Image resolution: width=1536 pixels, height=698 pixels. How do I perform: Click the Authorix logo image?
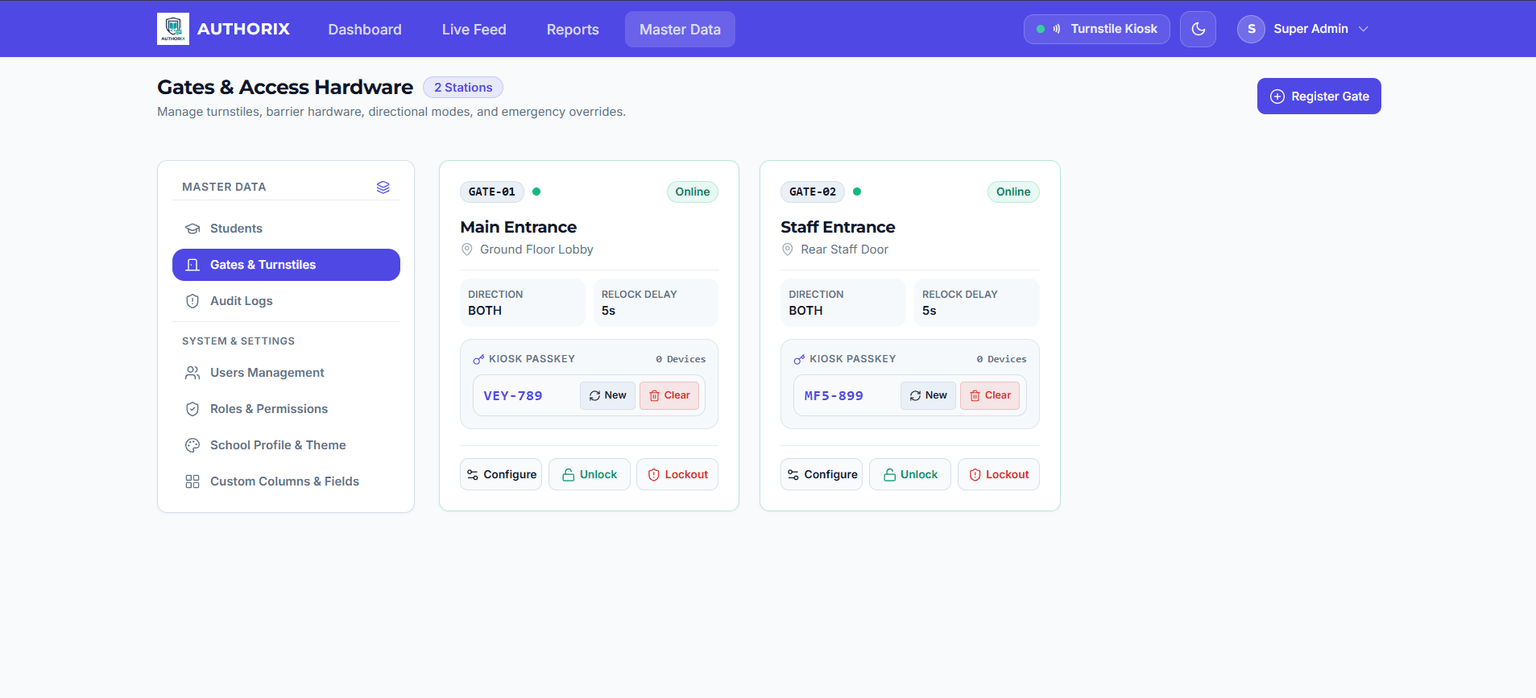(x=173, y=29)
